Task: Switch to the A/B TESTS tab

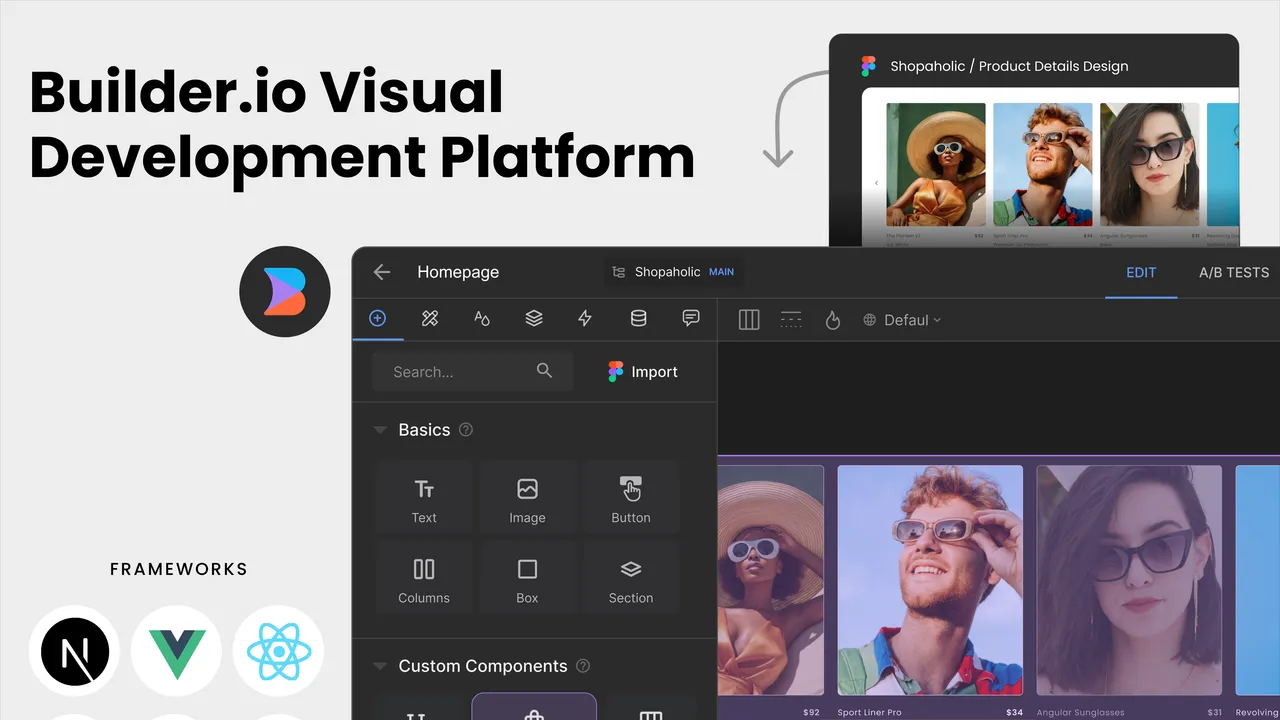Action: [x=1234, y=272]
